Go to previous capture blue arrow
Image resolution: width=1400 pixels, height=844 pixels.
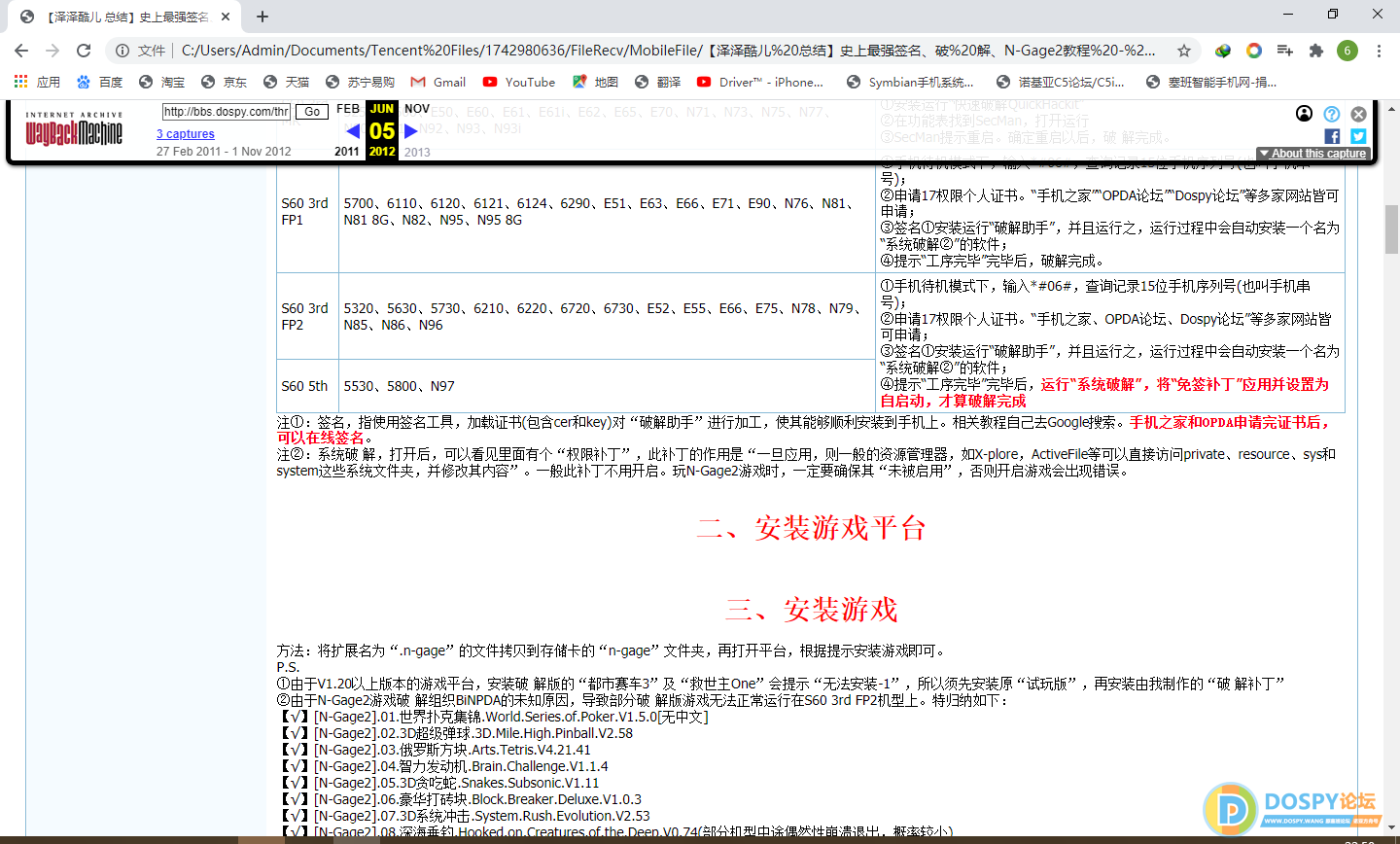point(352,130)
